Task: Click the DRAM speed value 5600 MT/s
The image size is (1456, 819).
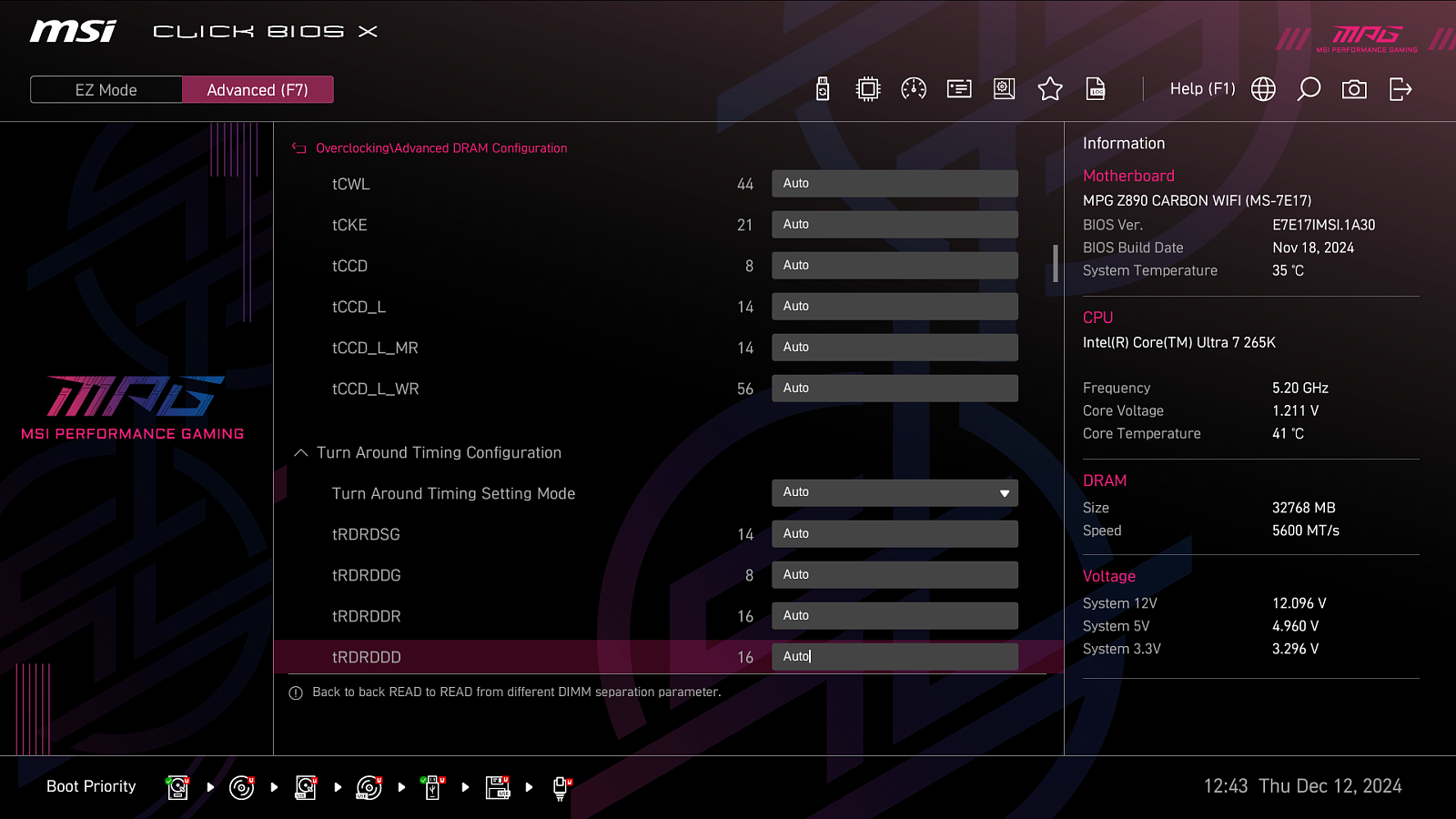Action: 1305,531
